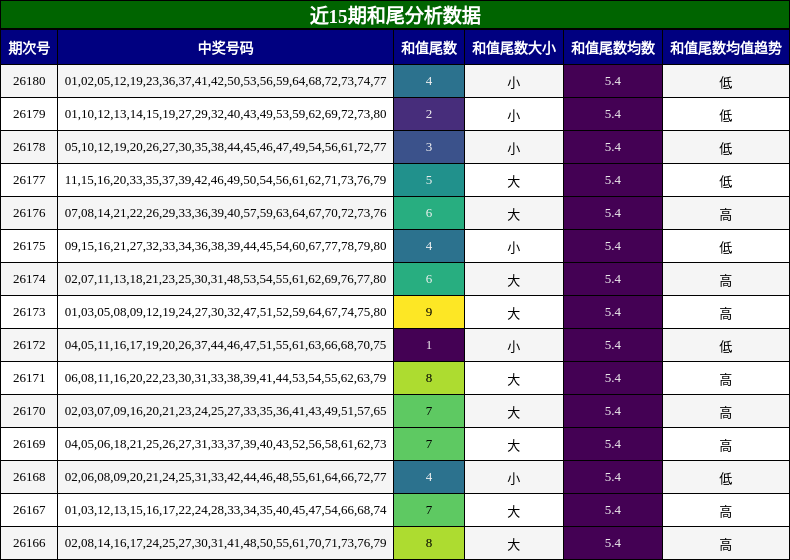This screenshot has width=790, height=560.
Task: Click the 低 trend cell in row 26175
Action: (726, 246)
